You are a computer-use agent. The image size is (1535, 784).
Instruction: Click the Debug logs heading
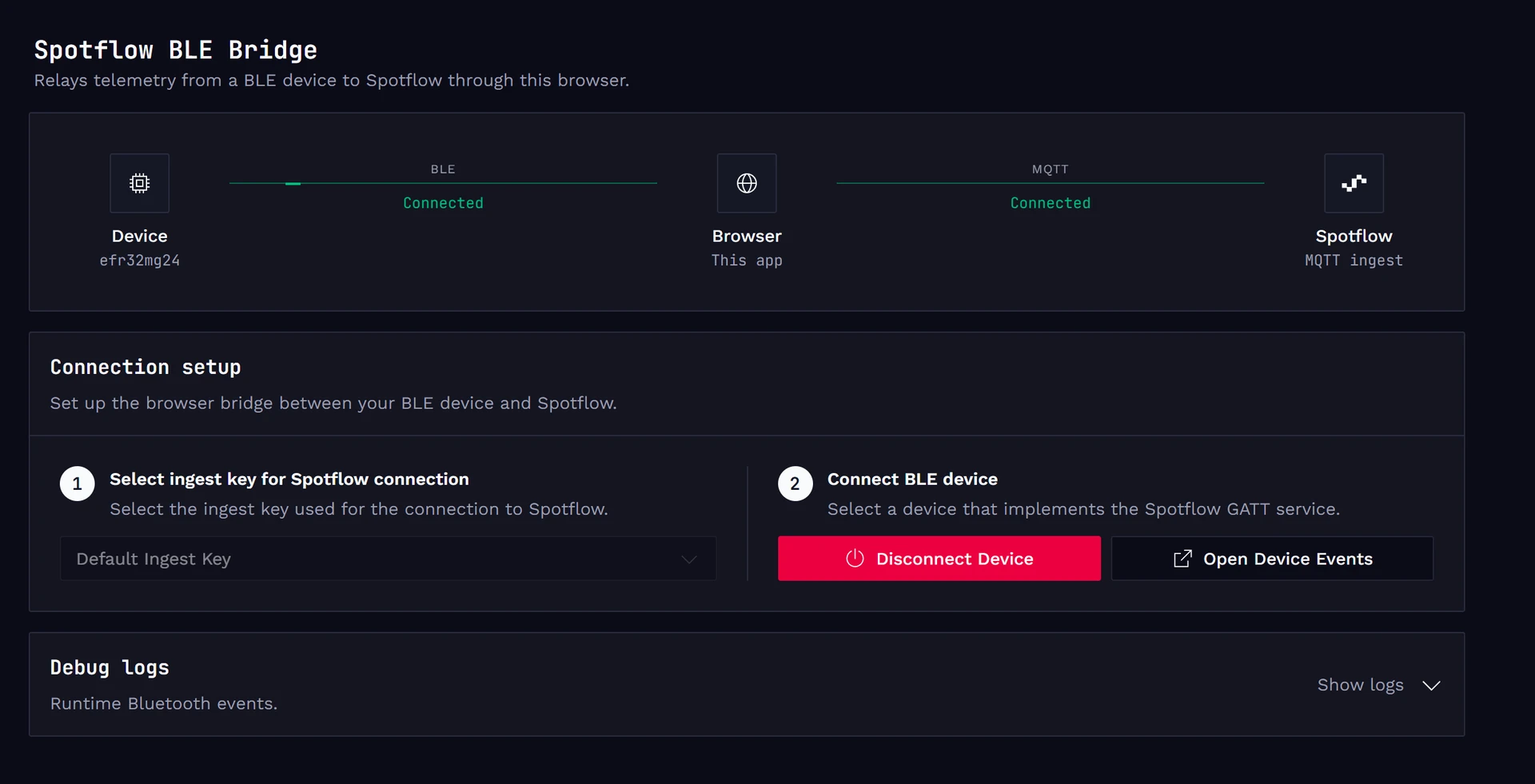[110, 667]
